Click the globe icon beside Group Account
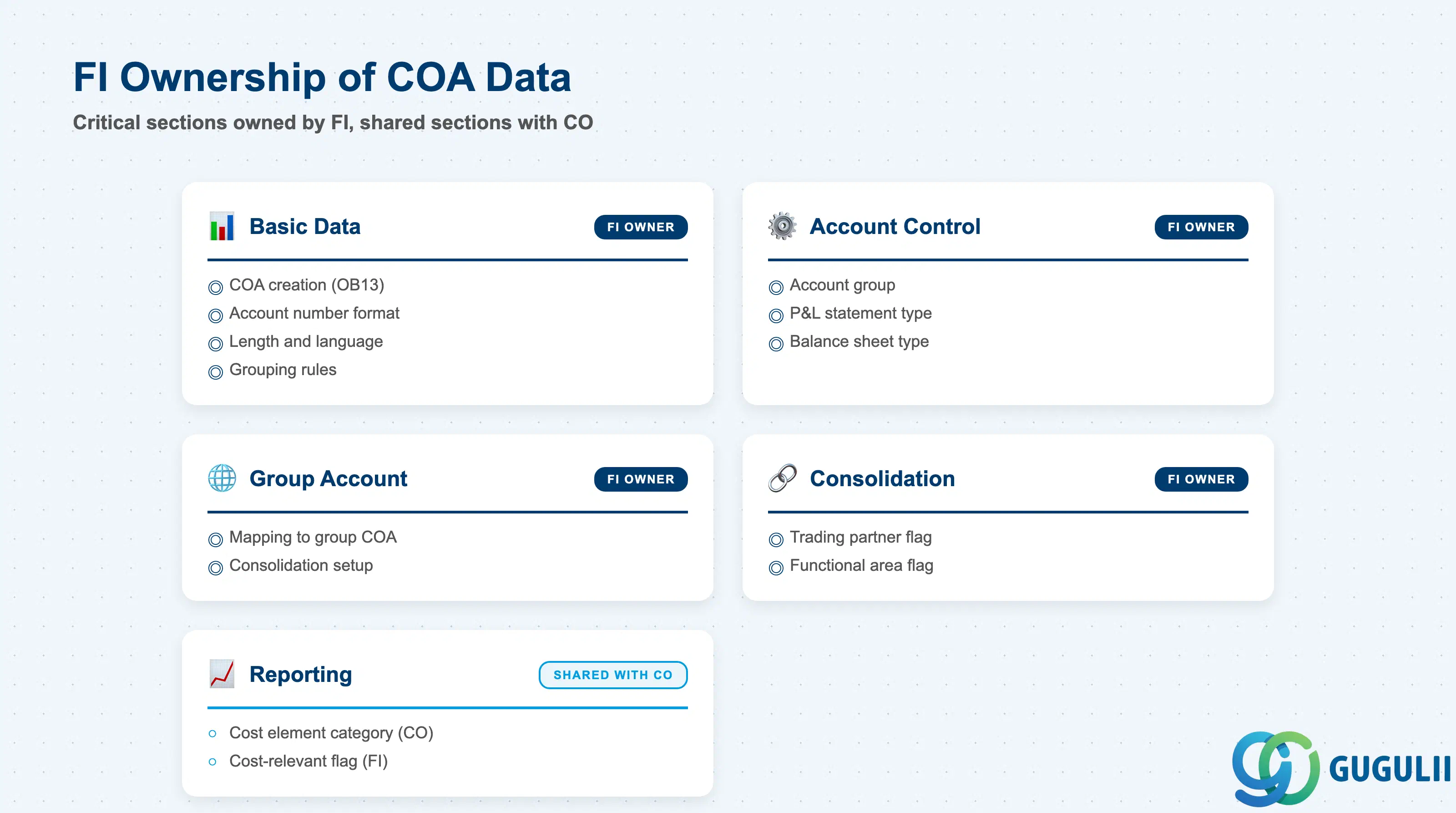The image size is (1456, 813). click(222, 478)
